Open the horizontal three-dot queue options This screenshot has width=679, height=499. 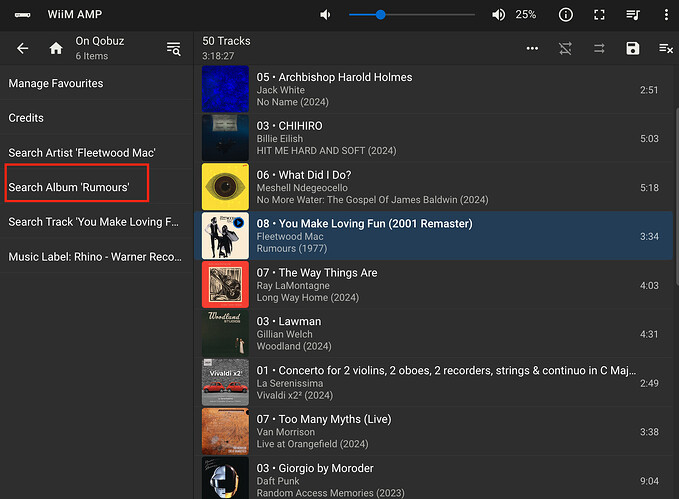[x=532, y=49]
